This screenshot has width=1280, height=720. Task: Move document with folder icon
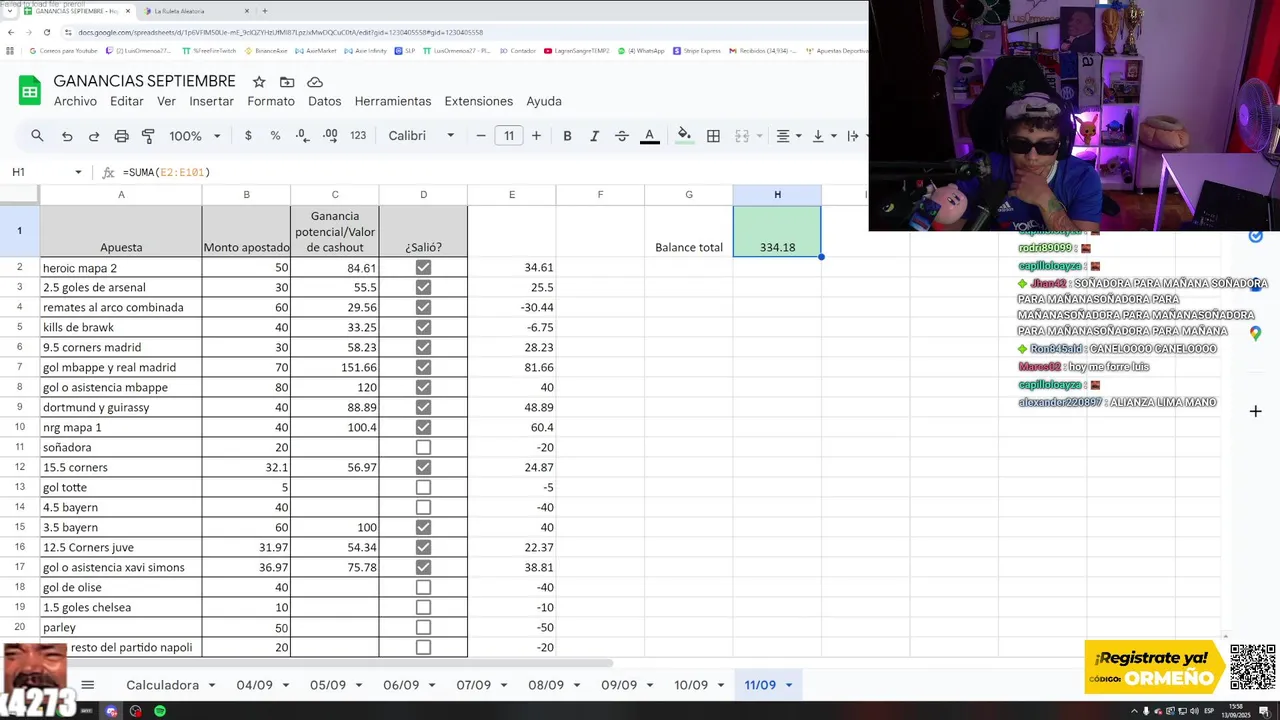point(287,82)
